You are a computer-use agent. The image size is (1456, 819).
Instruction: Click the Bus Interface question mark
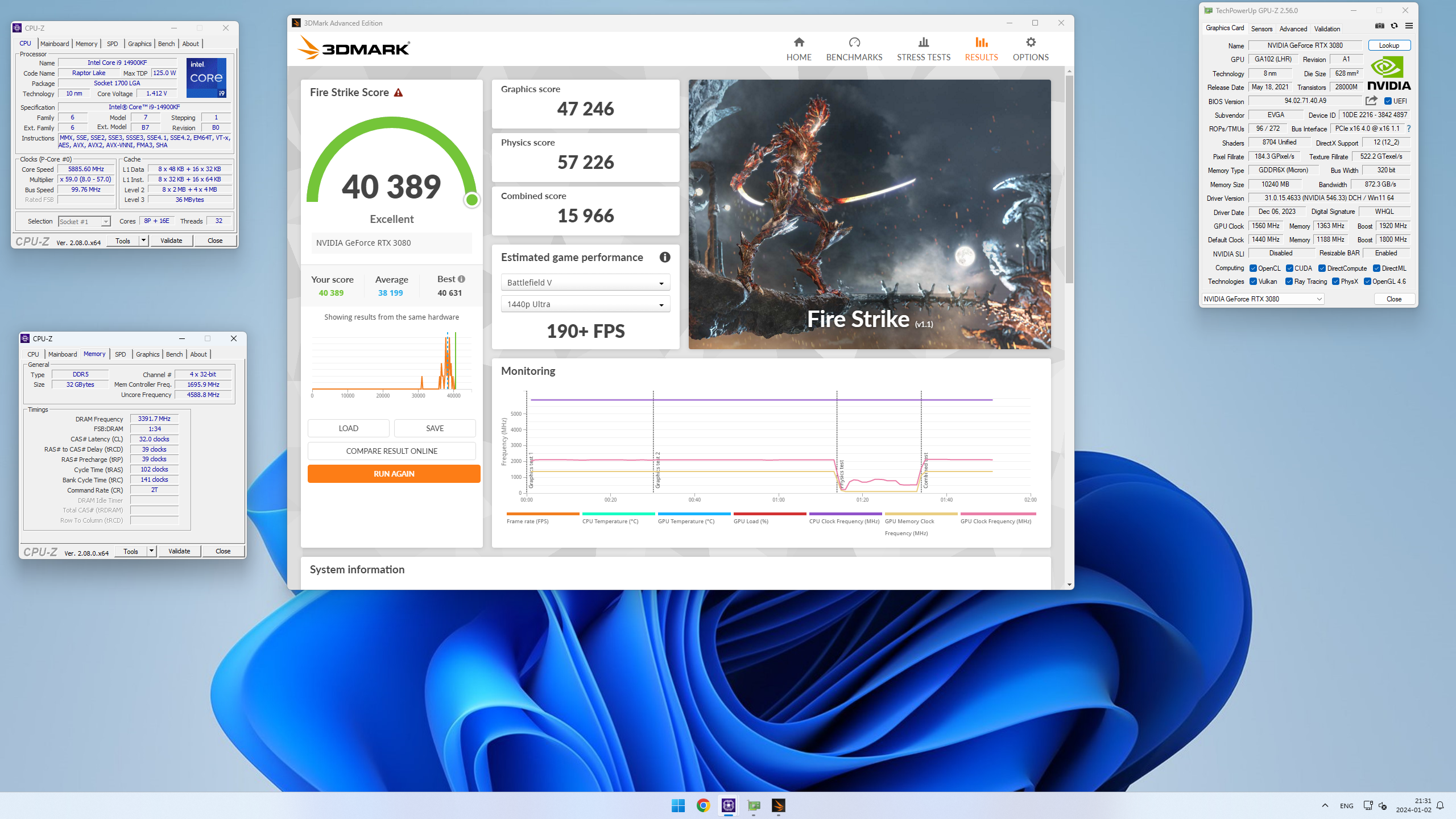point(1409,129)
